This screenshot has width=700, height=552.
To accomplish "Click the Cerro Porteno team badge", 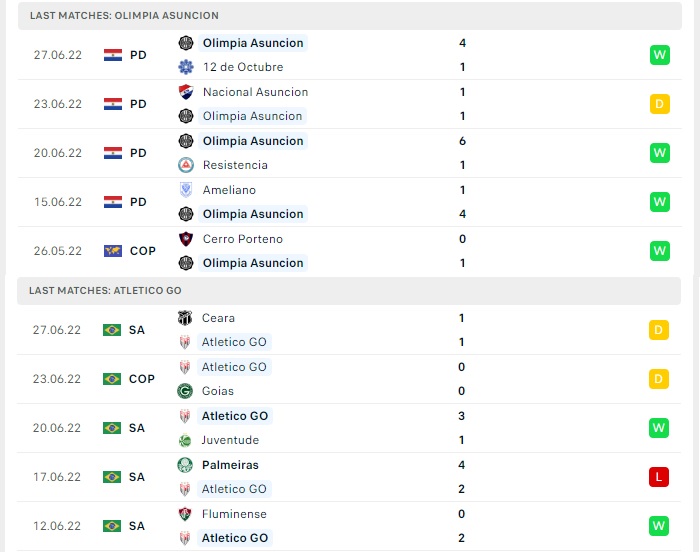I will tap(186, 239).
